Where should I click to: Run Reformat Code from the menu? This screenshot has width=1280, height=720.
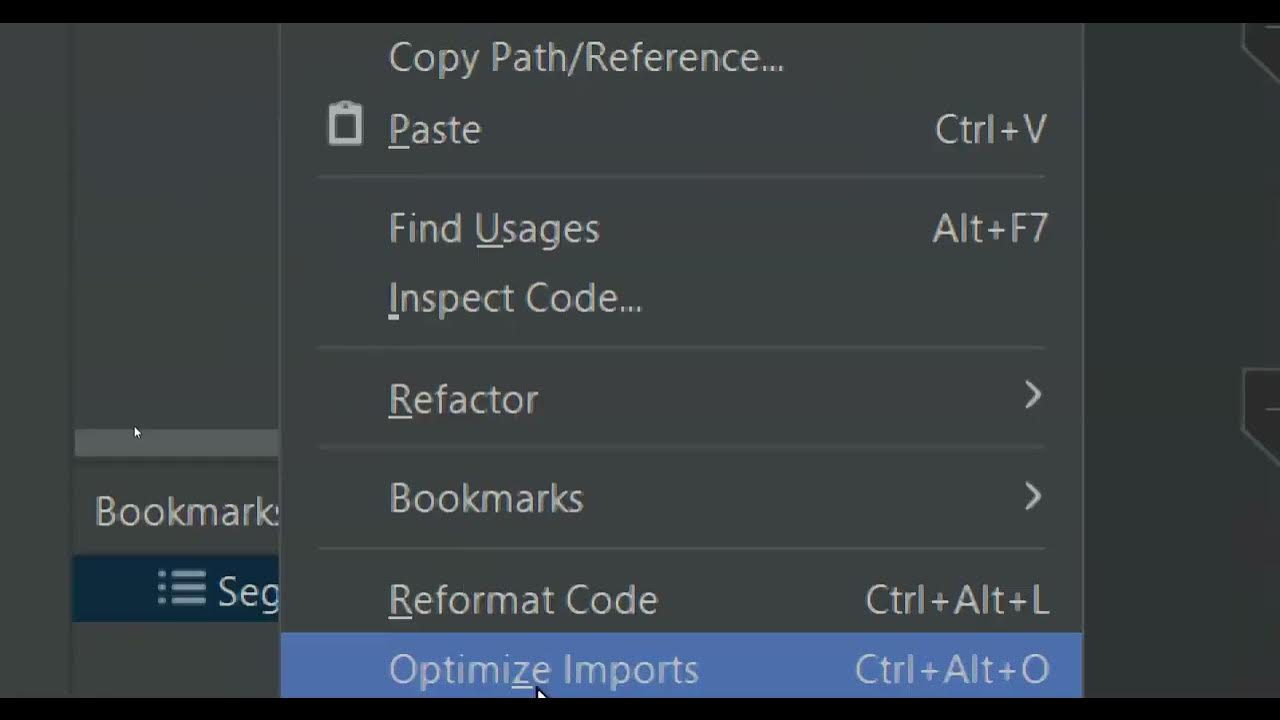click(x=523, y=600)
